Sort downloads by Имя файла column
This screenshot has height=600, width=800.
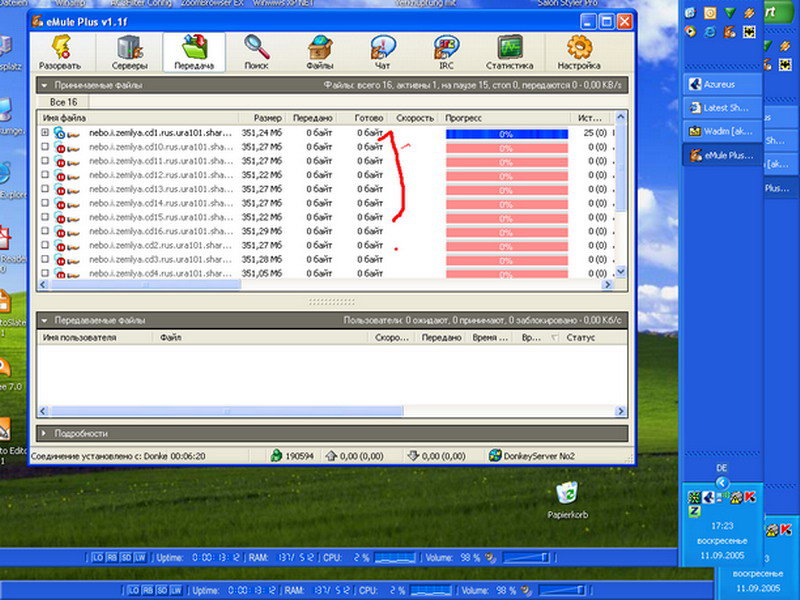(x=138, y=118)
